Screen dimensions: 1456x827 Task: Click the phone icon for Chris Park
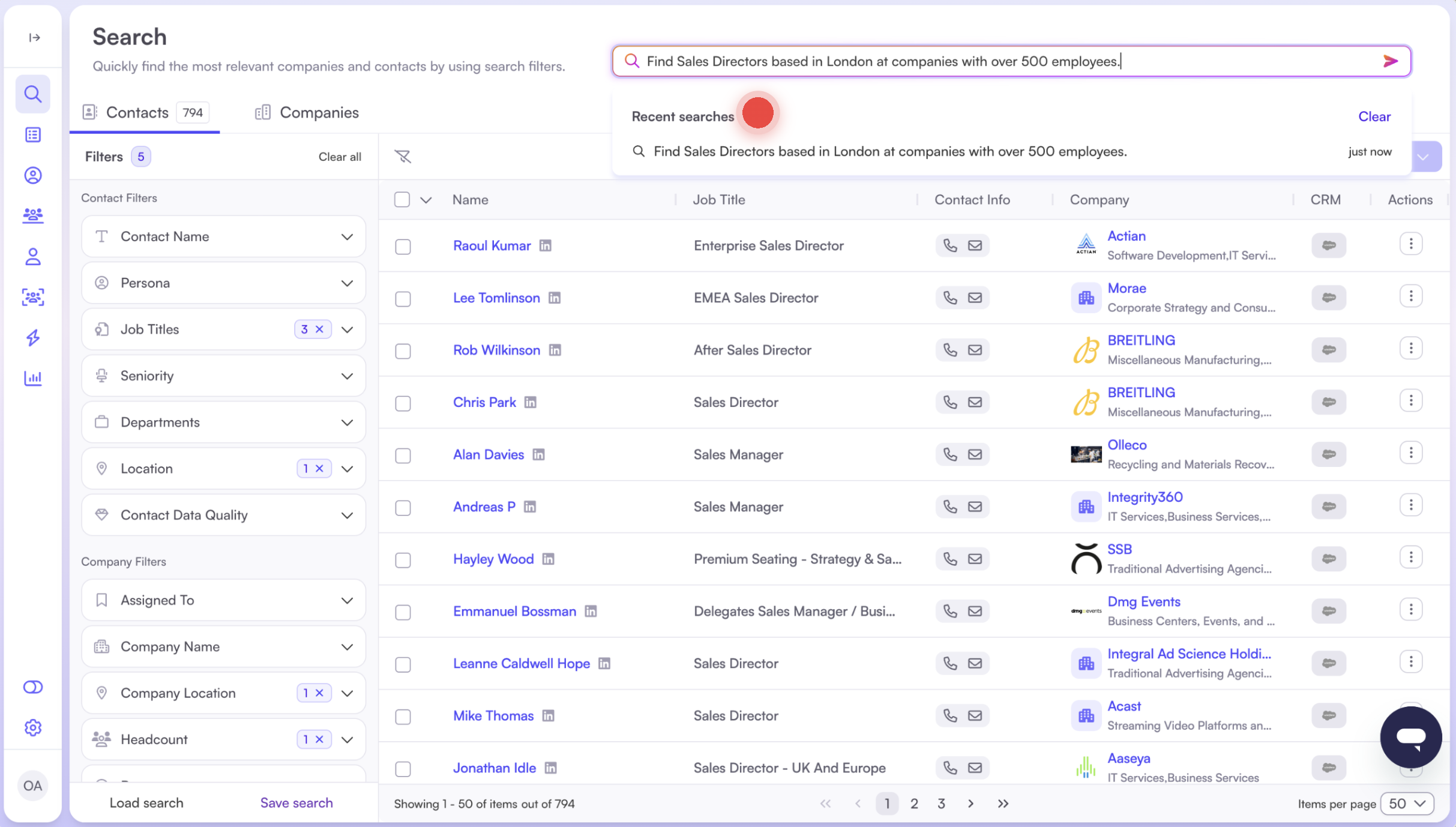tap(949, 402)
